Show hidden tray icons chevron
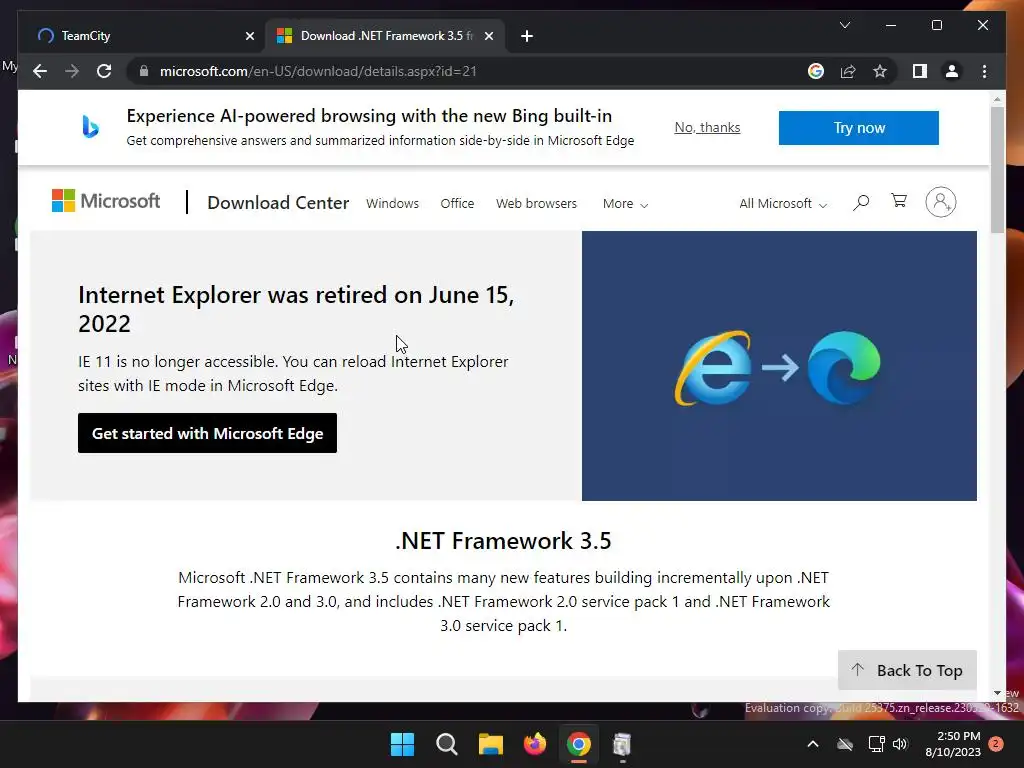 [813, 744]
